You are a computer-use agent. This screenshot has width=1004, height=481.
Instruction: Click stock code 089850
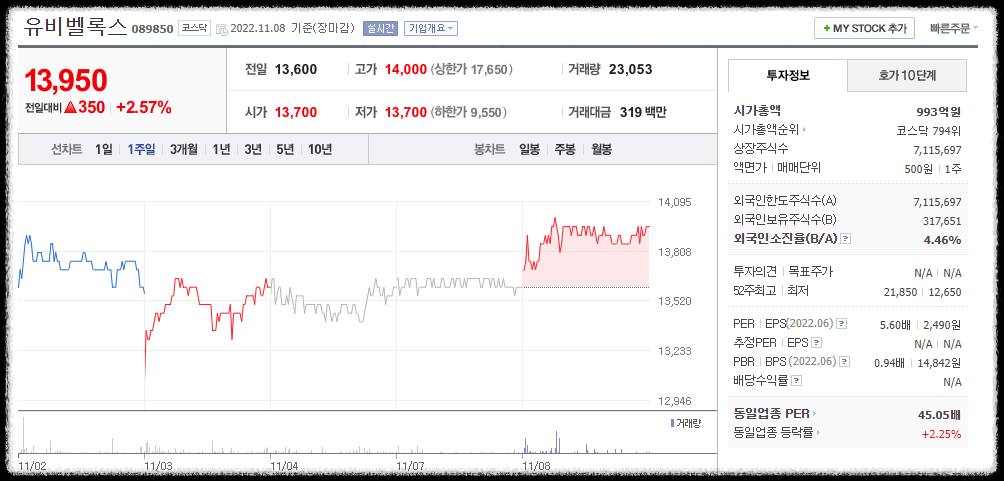point(152,29)
